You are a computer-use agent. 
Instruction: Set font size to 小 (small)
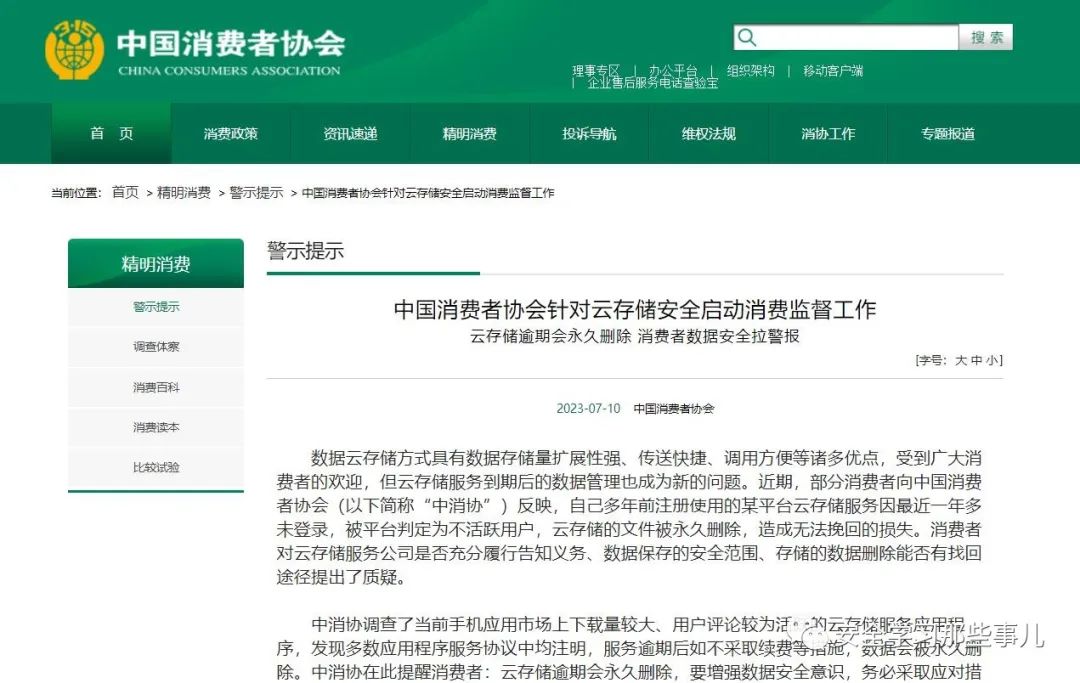[x=990, y=361]
